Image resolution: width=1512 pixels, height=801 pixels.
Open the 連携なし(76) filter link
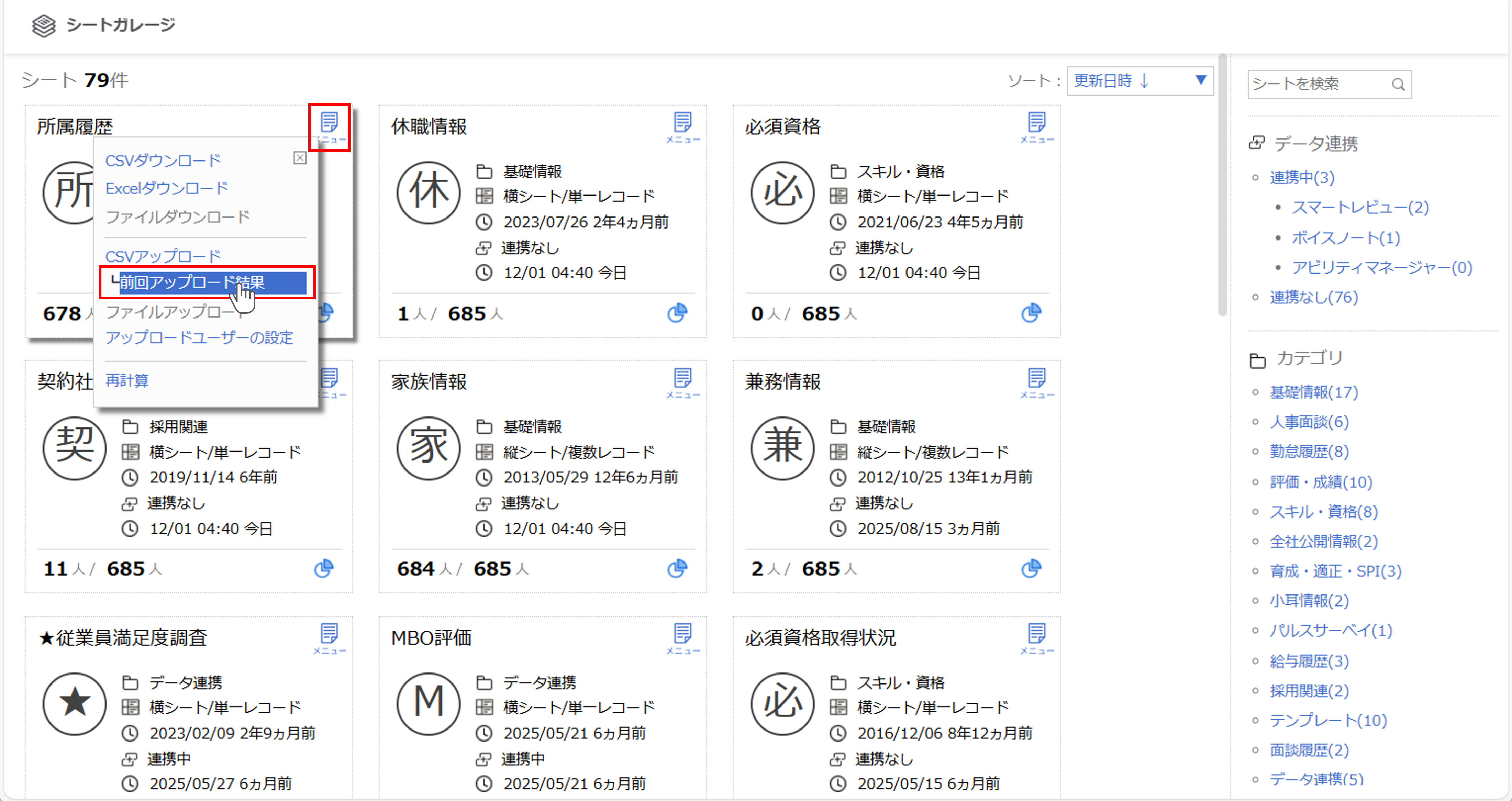click(1314, 297)
